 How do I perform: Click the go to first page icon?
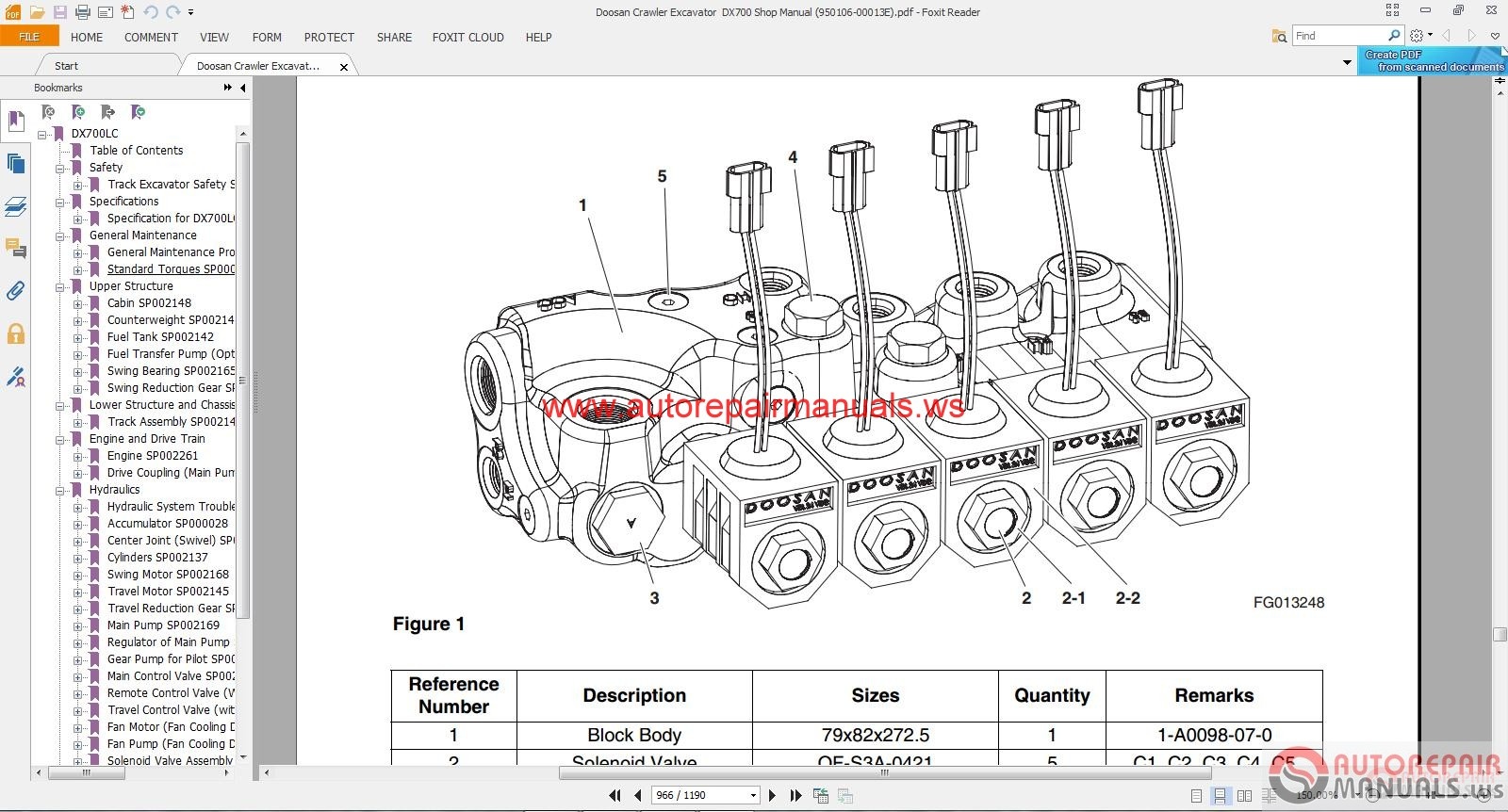pyautogui.click(x=615, y=795)
